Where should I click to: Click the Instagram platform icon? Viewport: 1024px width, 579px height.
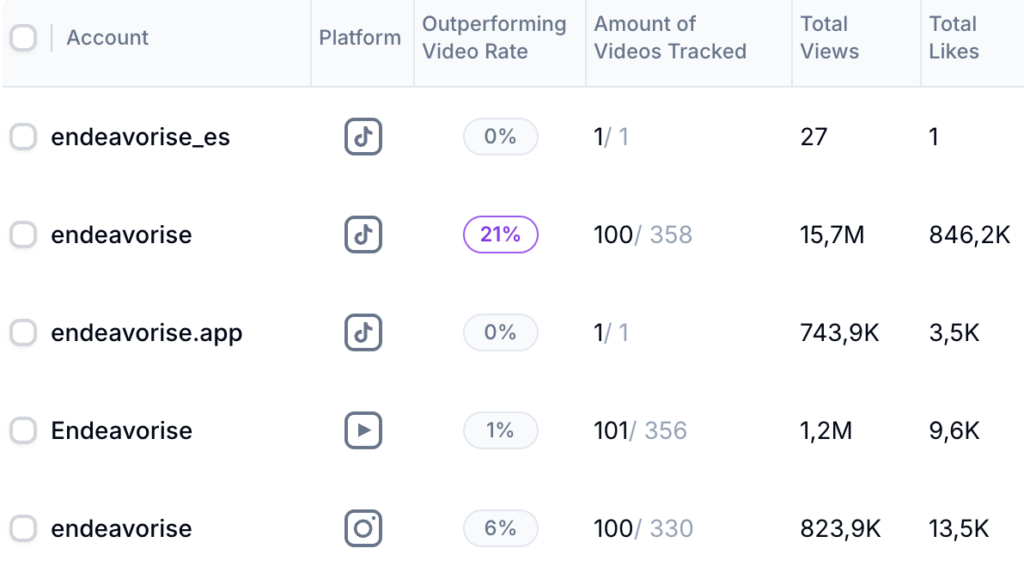pyautogui.click(x=363, y=529)
